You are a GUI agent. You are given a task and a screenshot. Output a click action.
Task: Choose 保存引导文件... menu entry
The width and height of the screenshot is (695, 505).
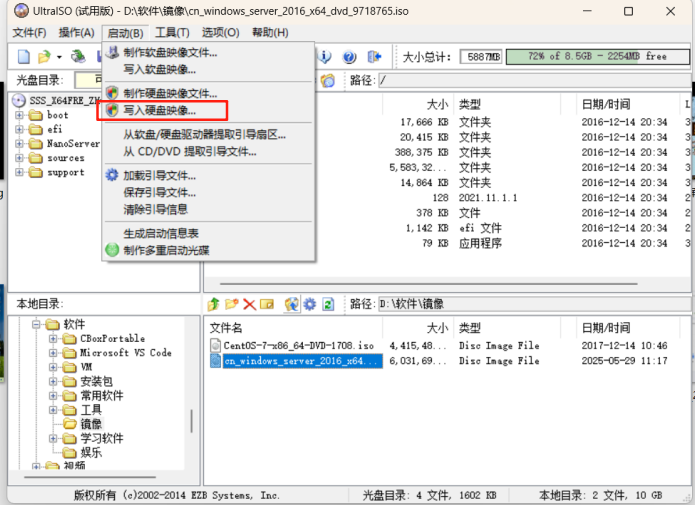click(208, 192)
